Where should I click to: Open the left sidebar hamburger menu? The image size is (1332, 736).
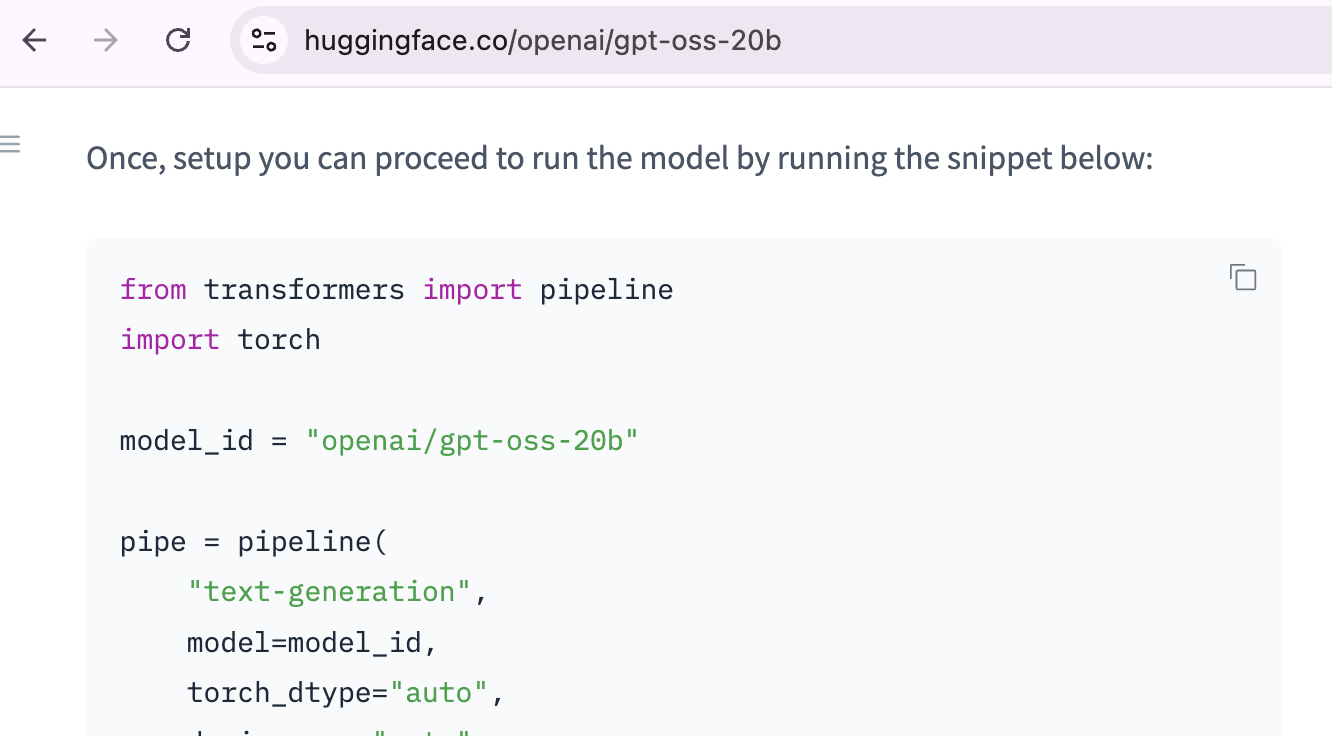[10, 145]
